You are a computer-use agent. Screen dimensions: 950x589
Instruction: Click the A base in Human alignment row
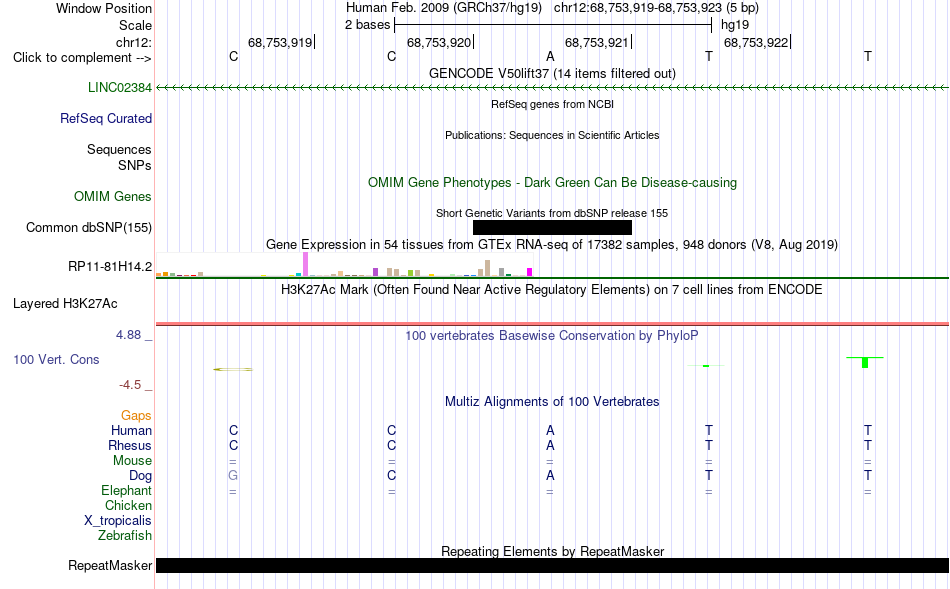pos(550,430)
